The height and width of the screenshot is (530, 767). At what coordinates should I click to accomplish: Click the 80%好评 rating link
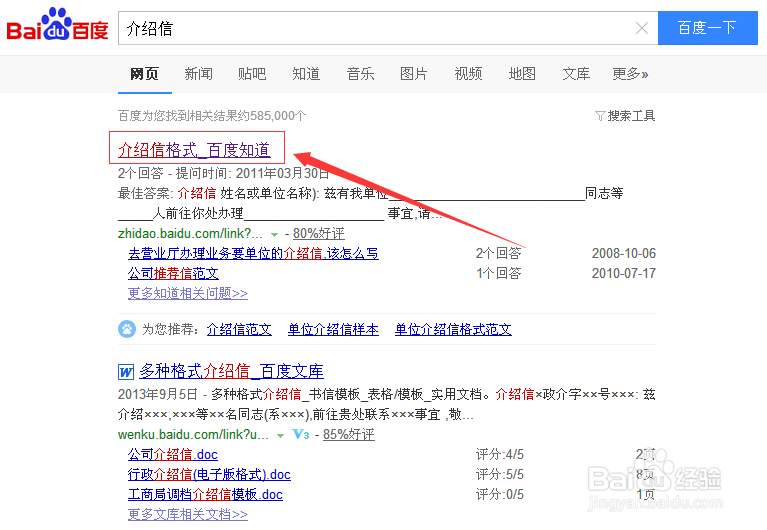click(x=318, y=233)
